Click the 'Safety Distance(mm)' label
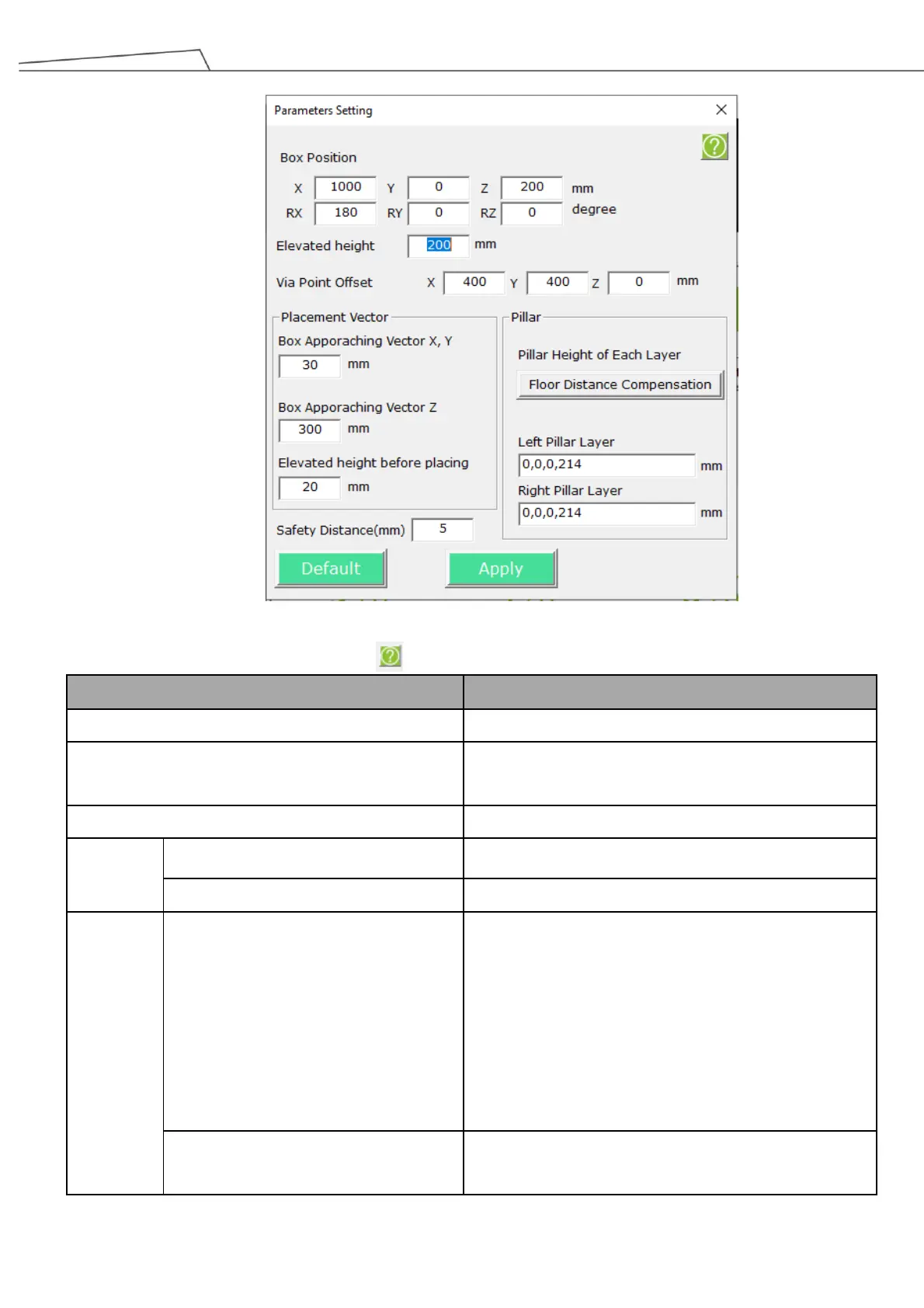 (341, 531)
